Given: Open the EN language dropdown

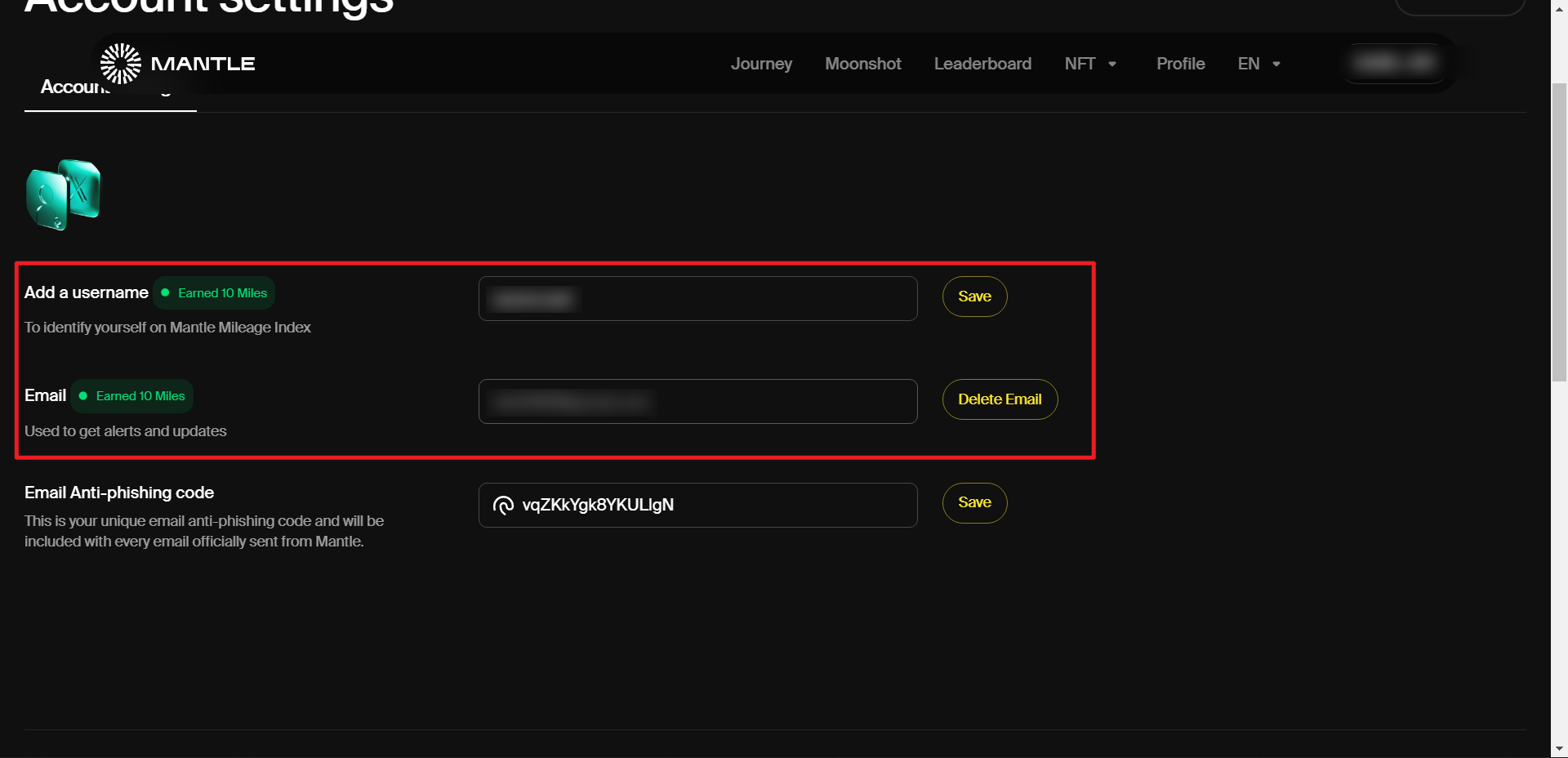Looking at the screenshot, I should pos(1258,64).
